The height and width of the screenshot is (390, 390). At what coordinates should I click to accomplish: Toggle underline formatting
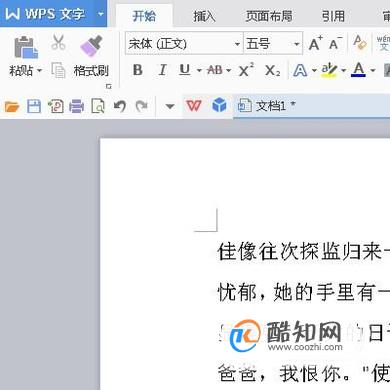185,70
